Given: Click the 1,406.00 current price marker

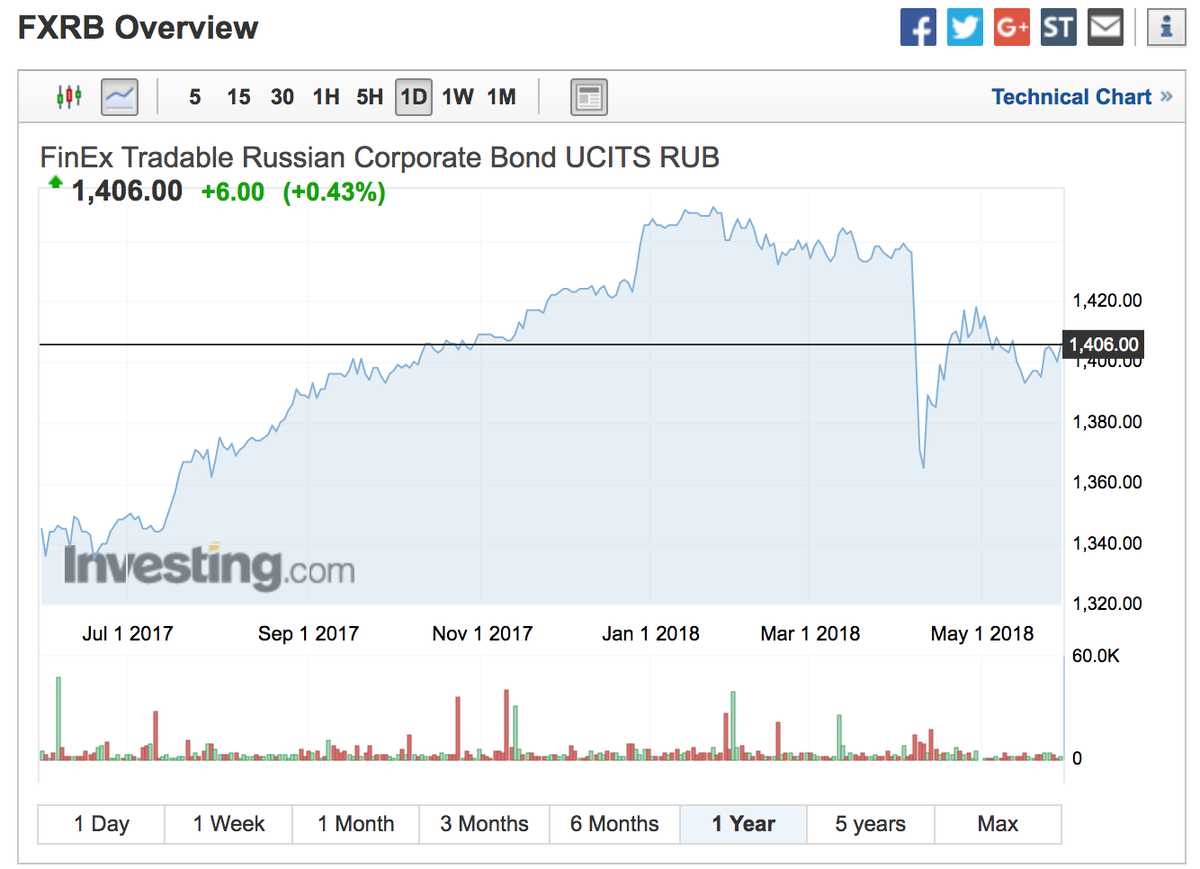Looking at the screenshot, I should pyautogui.click(x=1103, y=344).
